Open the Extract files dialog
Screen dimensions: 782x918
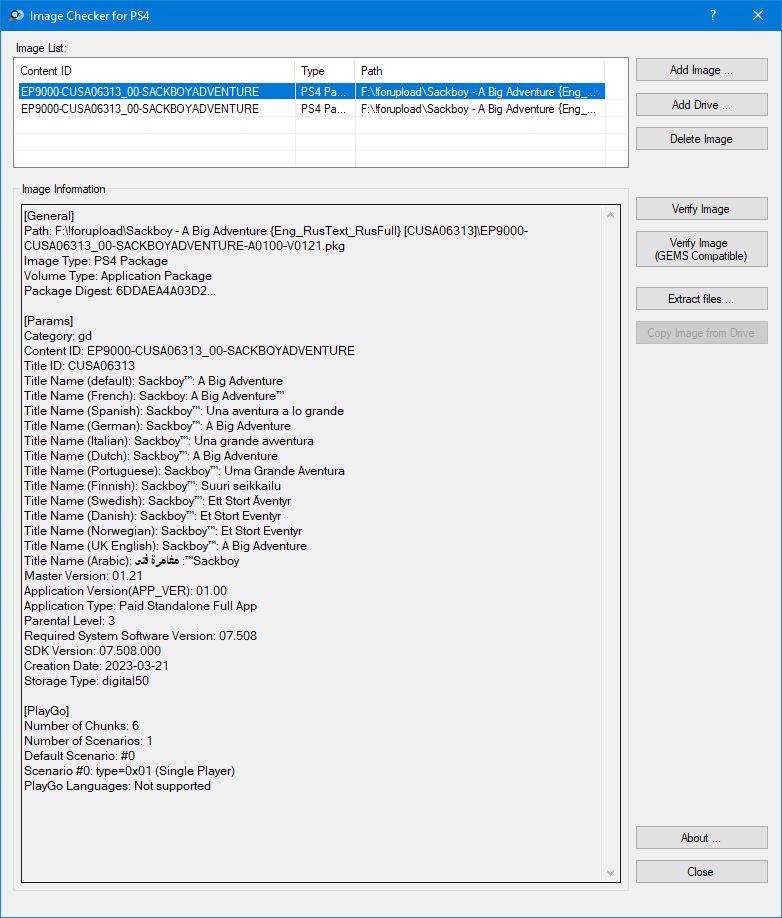(701, 299)
